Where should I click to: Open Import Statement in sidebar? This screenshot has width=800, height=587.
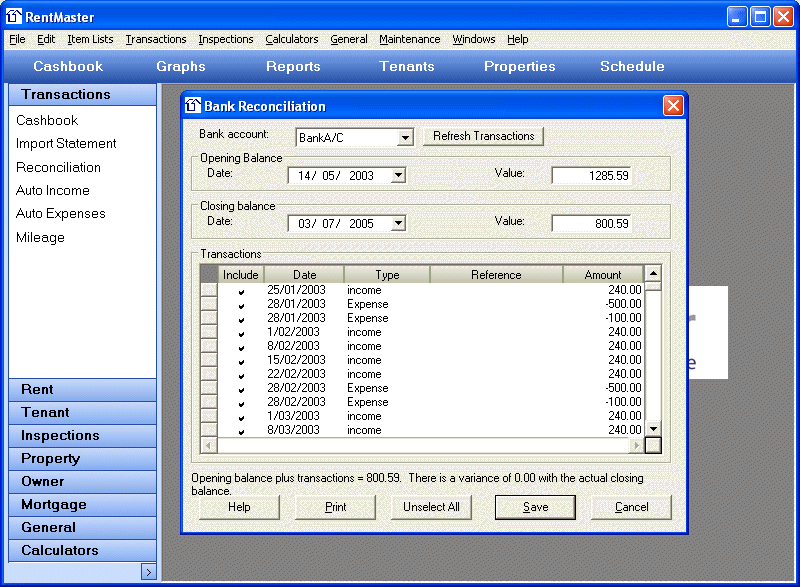point(66,144)
